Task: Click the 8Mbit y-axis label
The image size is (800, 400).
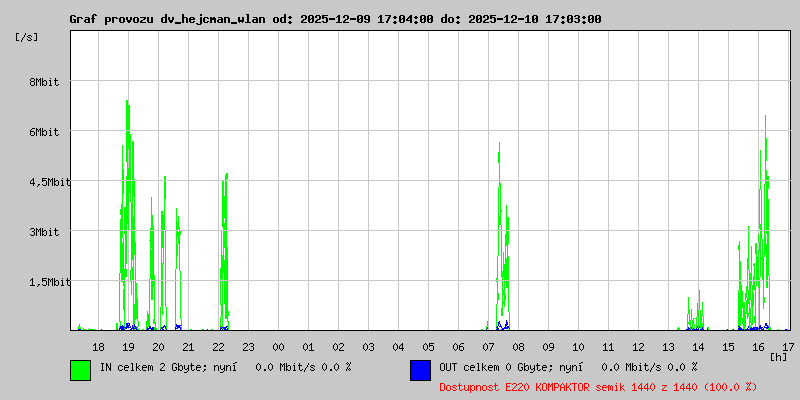Action: (x=44, y=82)
